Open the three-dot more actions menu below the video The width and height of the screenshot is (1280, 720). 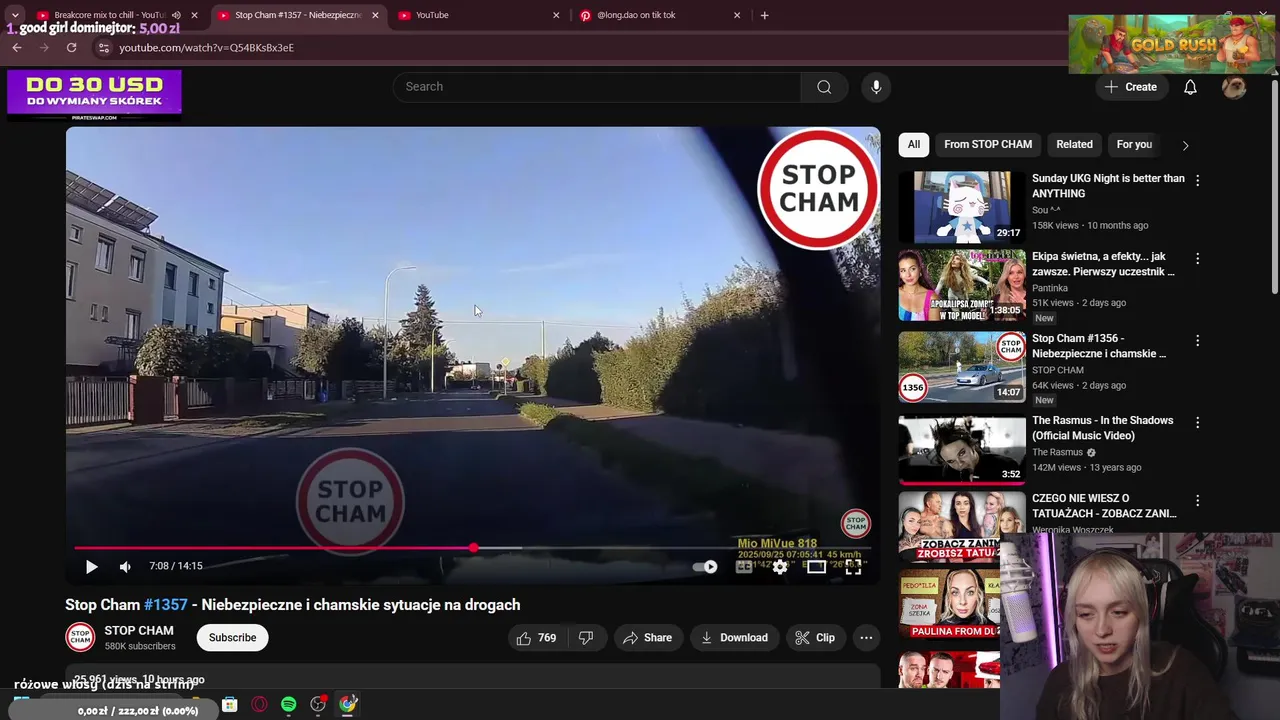pos(866,638)
